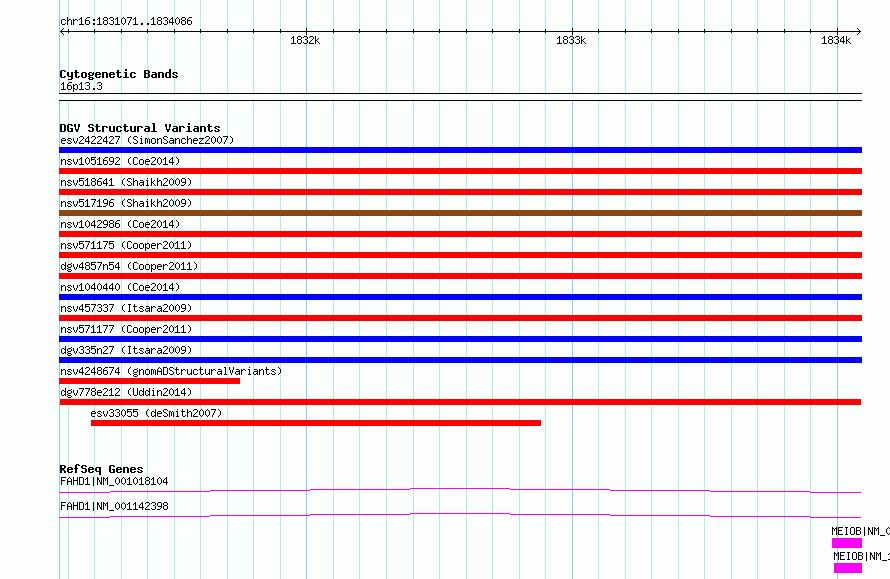Click the brown bar for nsv517196
890x579 pixels.
(x=460, y=213)
